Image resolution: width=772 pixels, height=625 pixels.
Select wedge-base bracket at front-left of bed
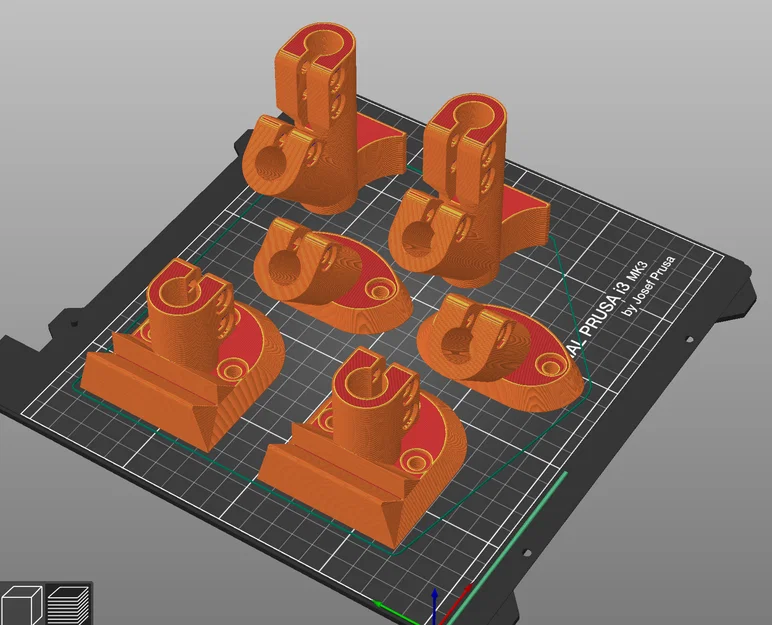(x=182, y=355)
